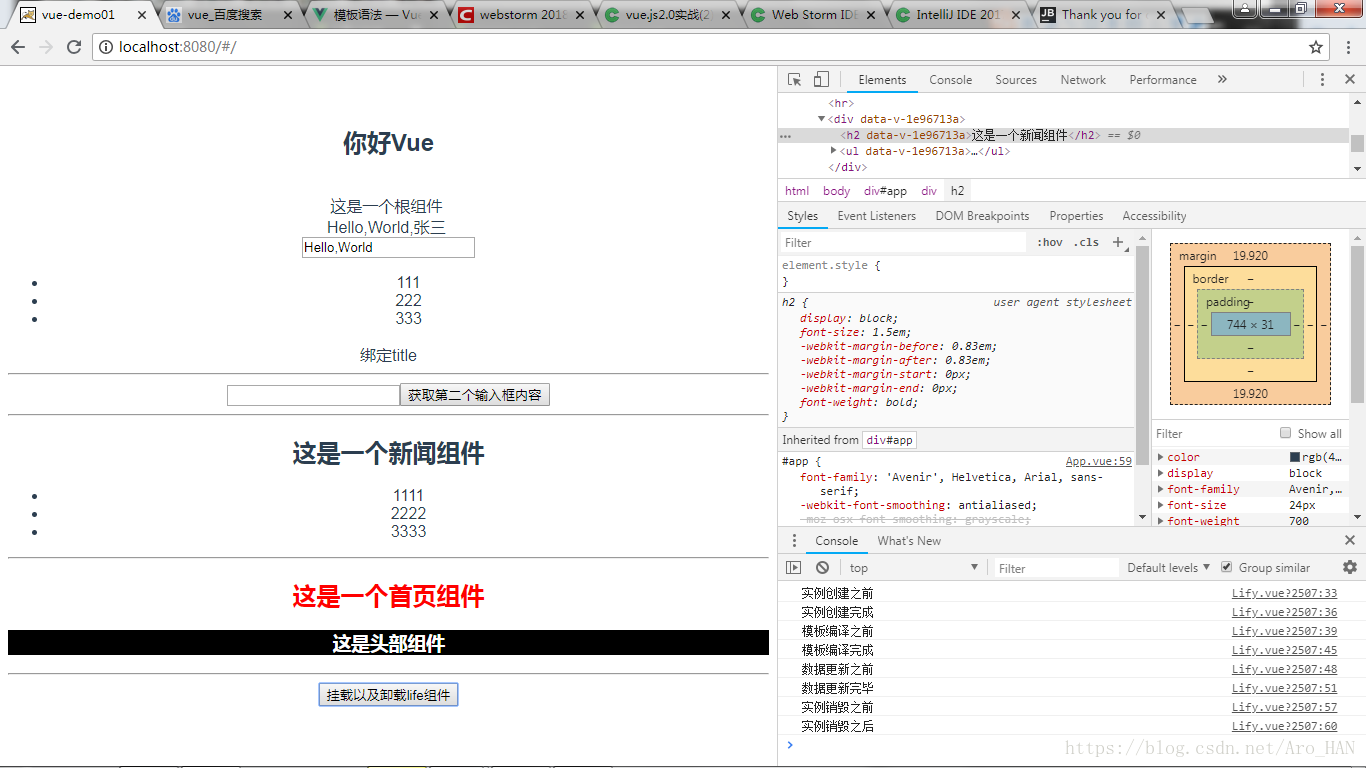Click the empty input before 获取 button
The height and width of the screenshot is (768, 1366).
pyautogui.click(x=313, y=395)
